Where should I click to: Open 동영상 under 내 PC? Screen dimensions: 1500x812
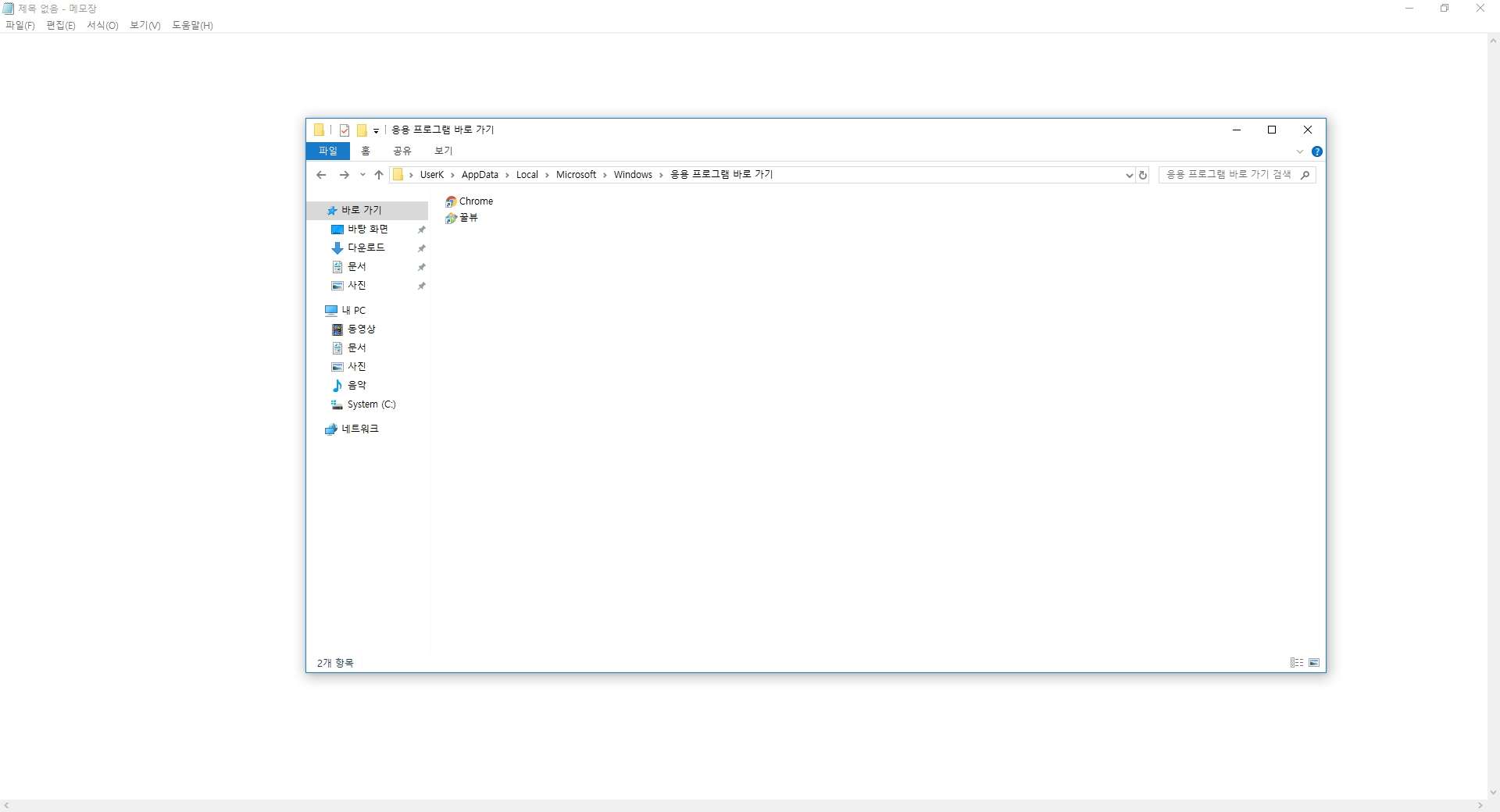click(x=361, y=329)
